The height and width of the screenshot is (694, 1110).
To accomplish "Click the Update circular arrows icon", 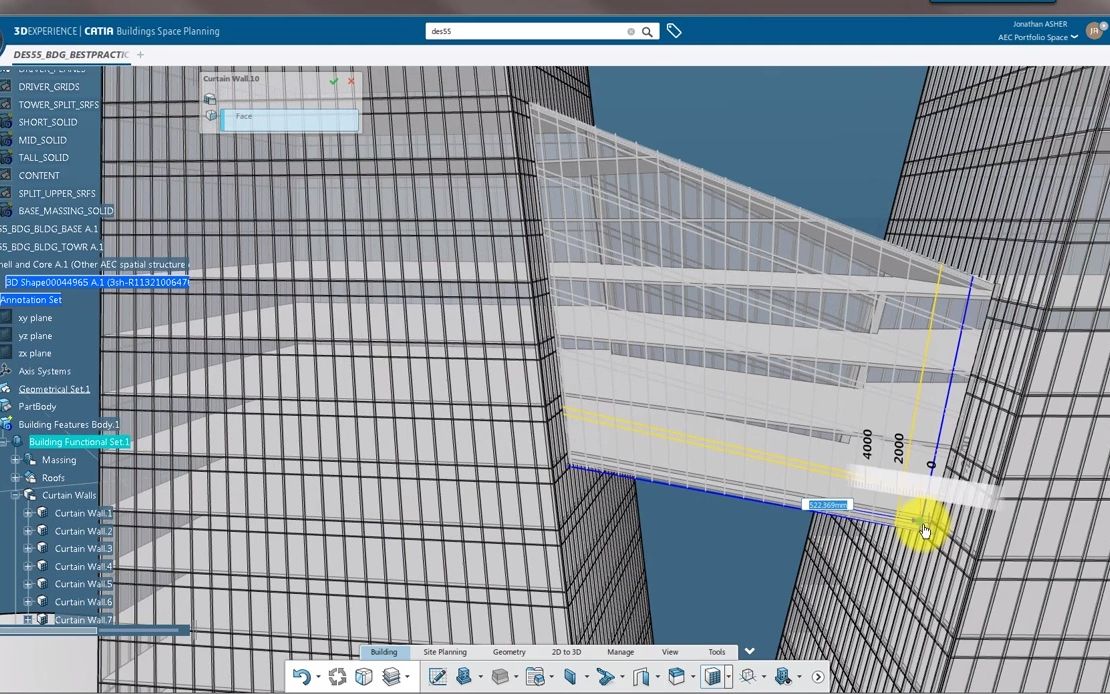I will point(337,677).
